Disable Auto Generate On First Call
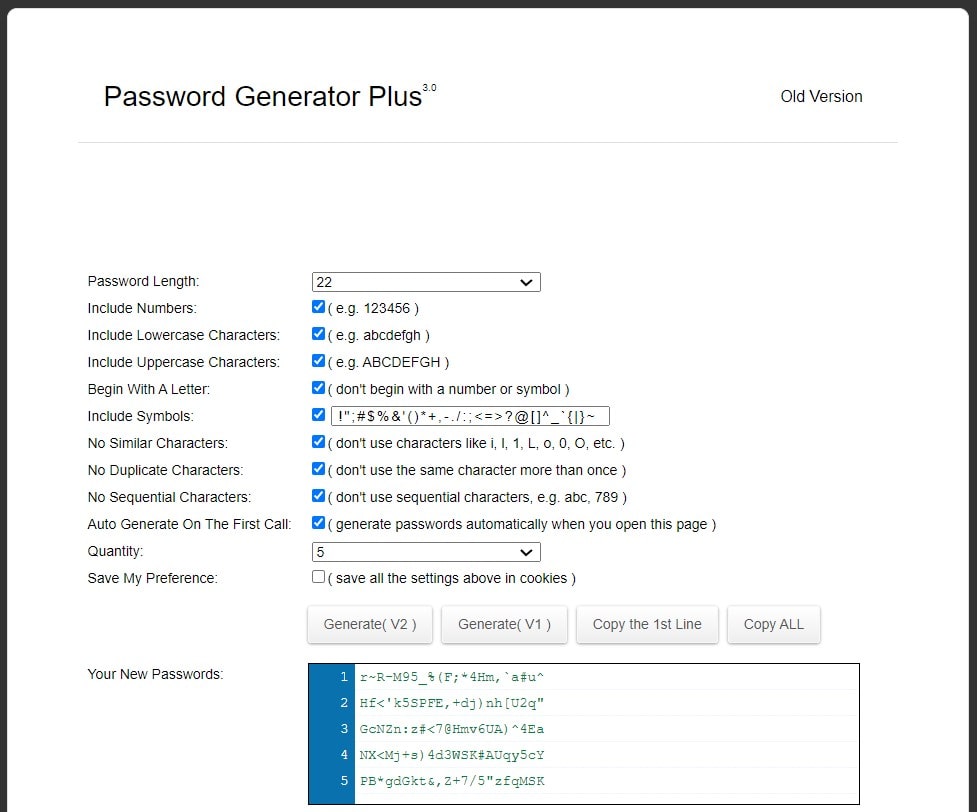The width and height of the screenshot is (977, 812). coord(318,523)
